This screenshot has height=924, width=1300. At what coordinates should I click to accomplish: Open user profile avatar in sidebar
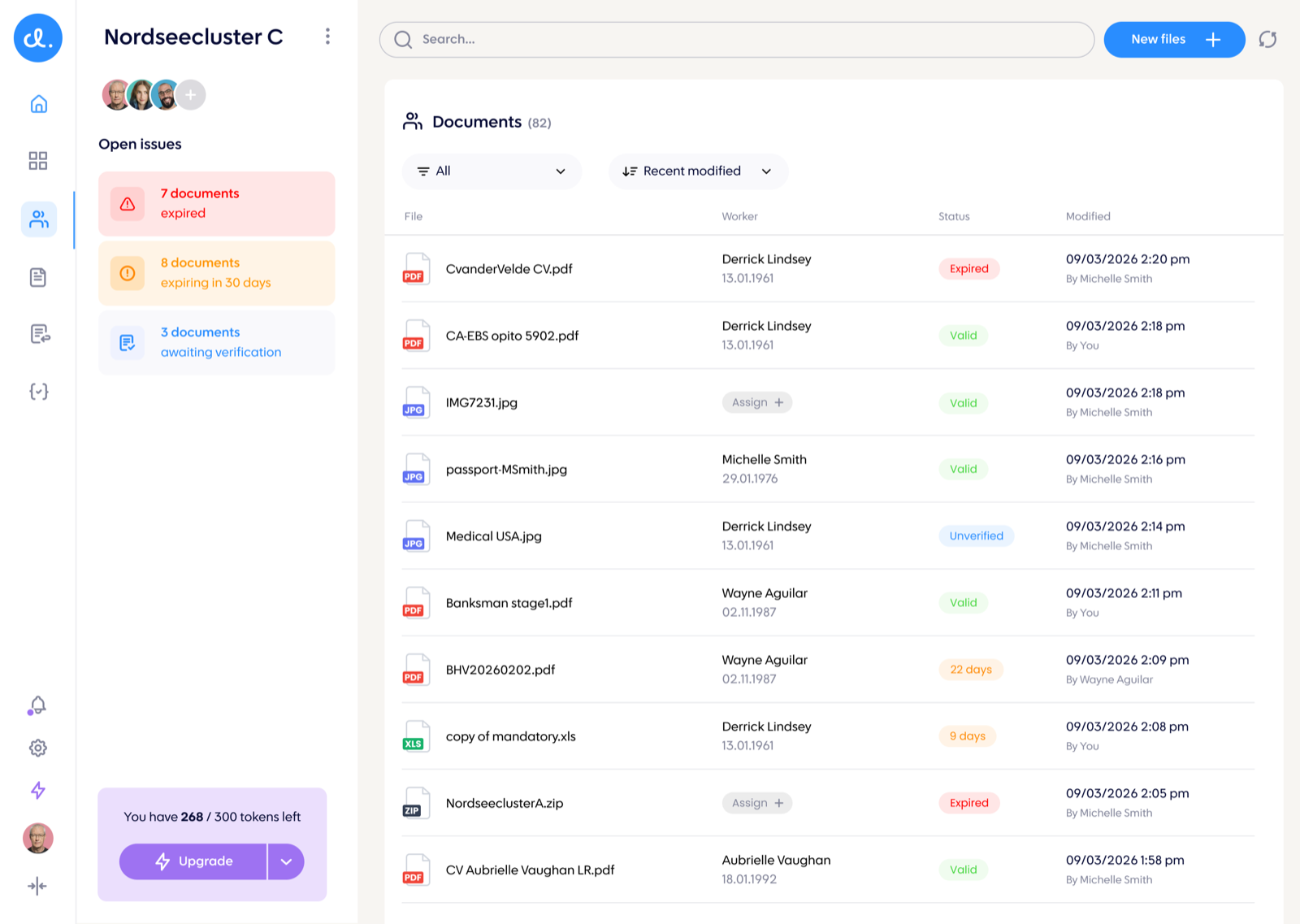[x=38, y=838]
